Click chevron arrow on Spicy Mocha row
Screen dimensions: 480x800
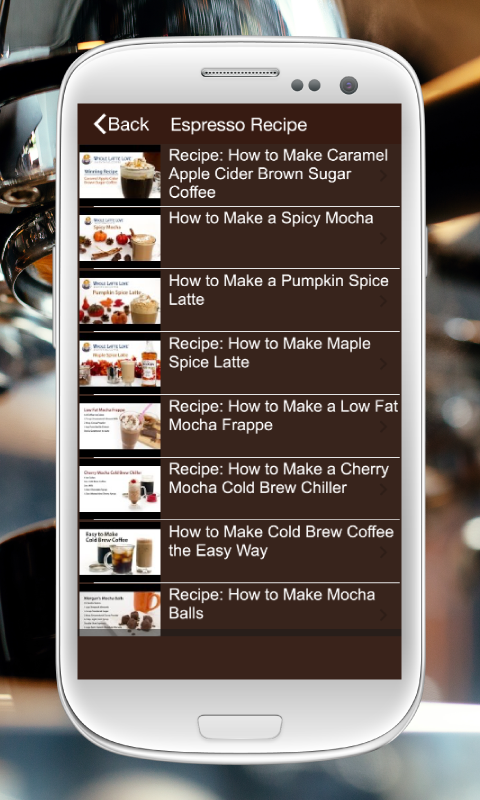tap(383, 238)
